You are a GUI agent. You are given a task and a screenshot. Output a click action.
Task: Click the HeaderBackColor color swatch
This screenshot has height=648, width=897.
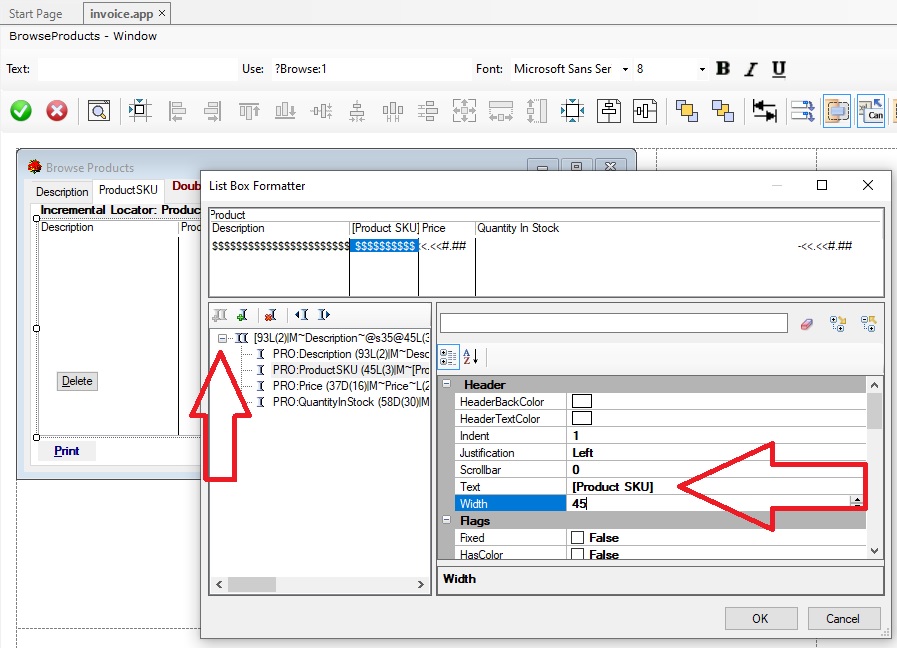coord(581,402)
